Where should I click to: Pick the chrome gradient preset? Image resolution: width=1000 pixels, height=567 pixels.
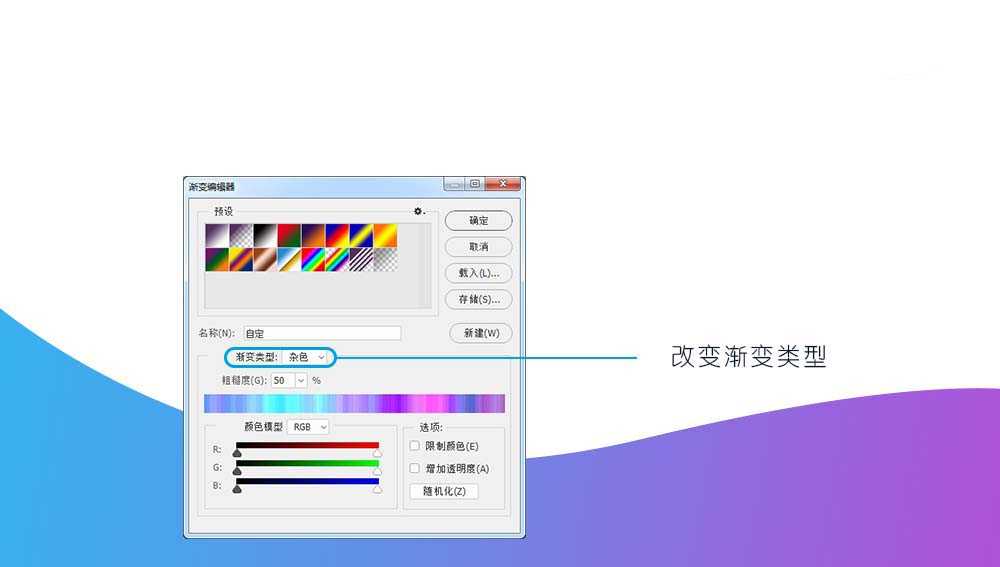pos(289,260)
